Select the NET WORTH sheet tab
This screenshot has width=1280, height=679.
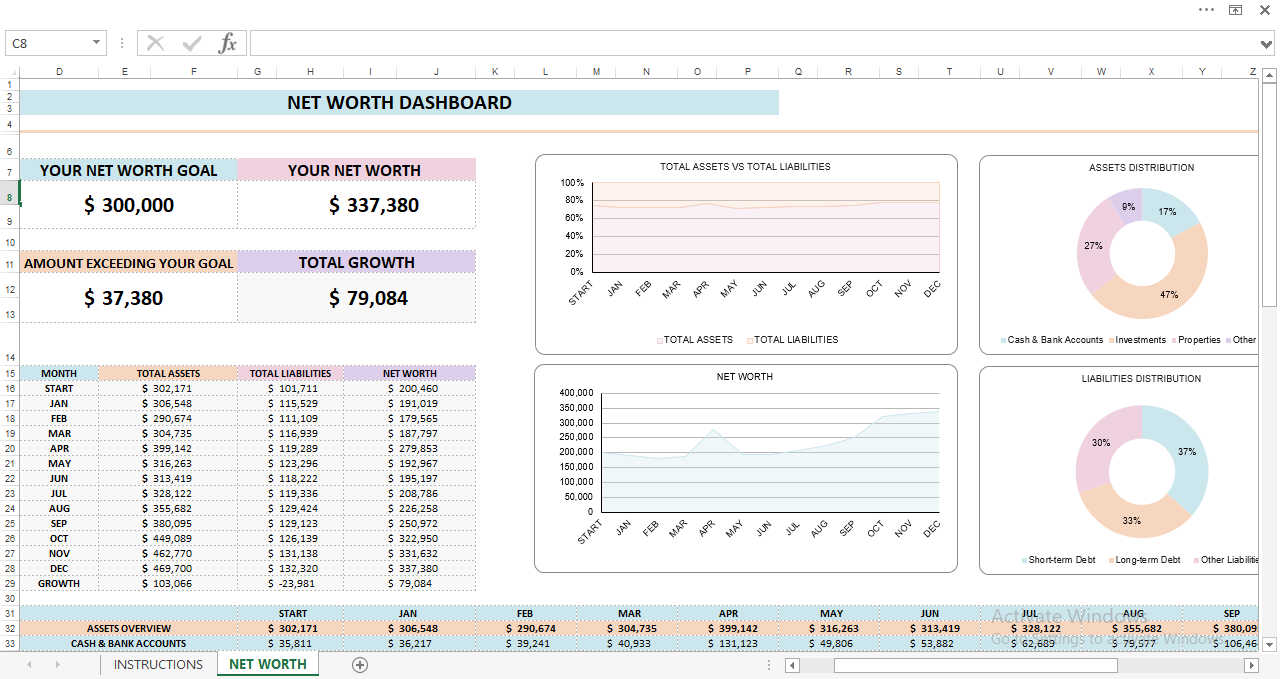coord(267,664)
